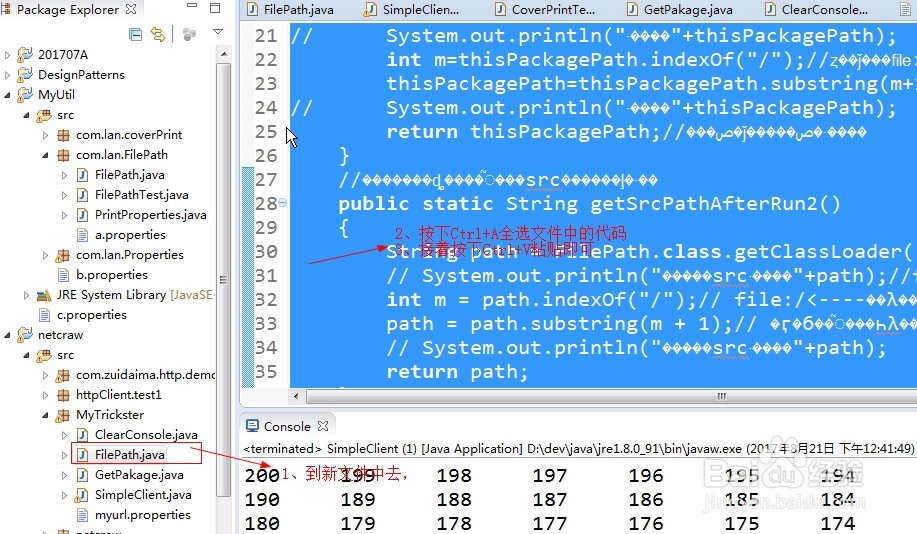Expand the 201707A project

click(7, 55)
